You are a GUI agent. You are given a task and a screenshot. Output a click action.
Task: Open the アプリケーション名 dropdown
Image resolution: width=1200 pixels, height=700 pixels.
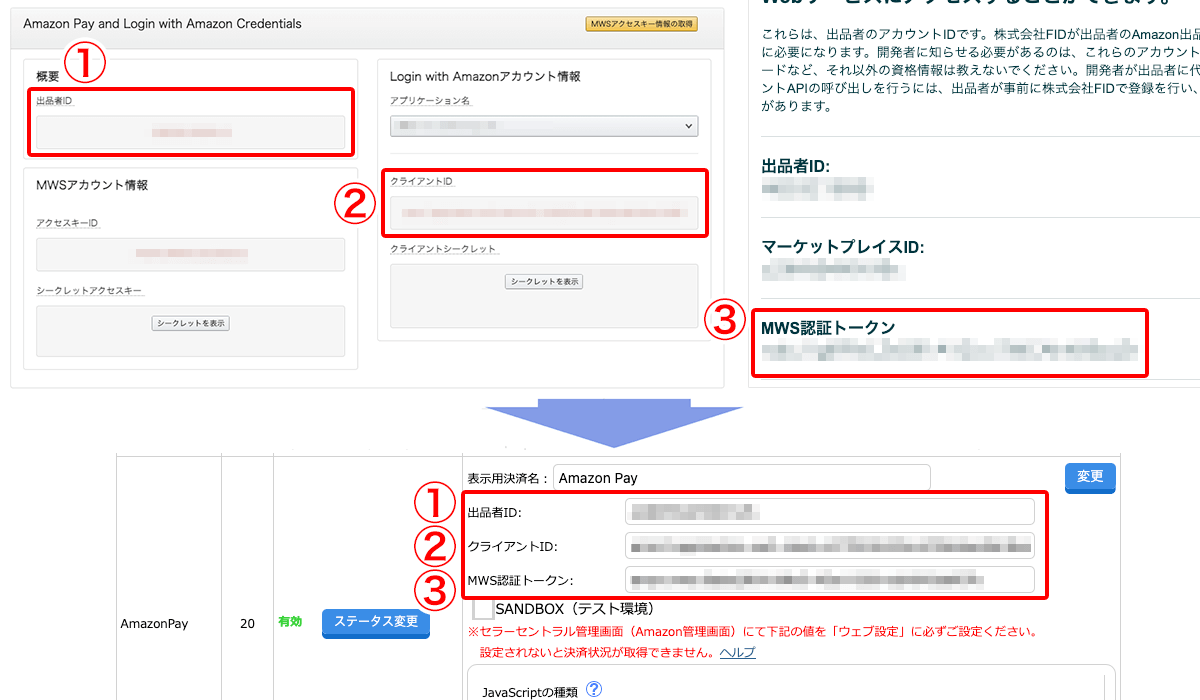click(544, 126)
